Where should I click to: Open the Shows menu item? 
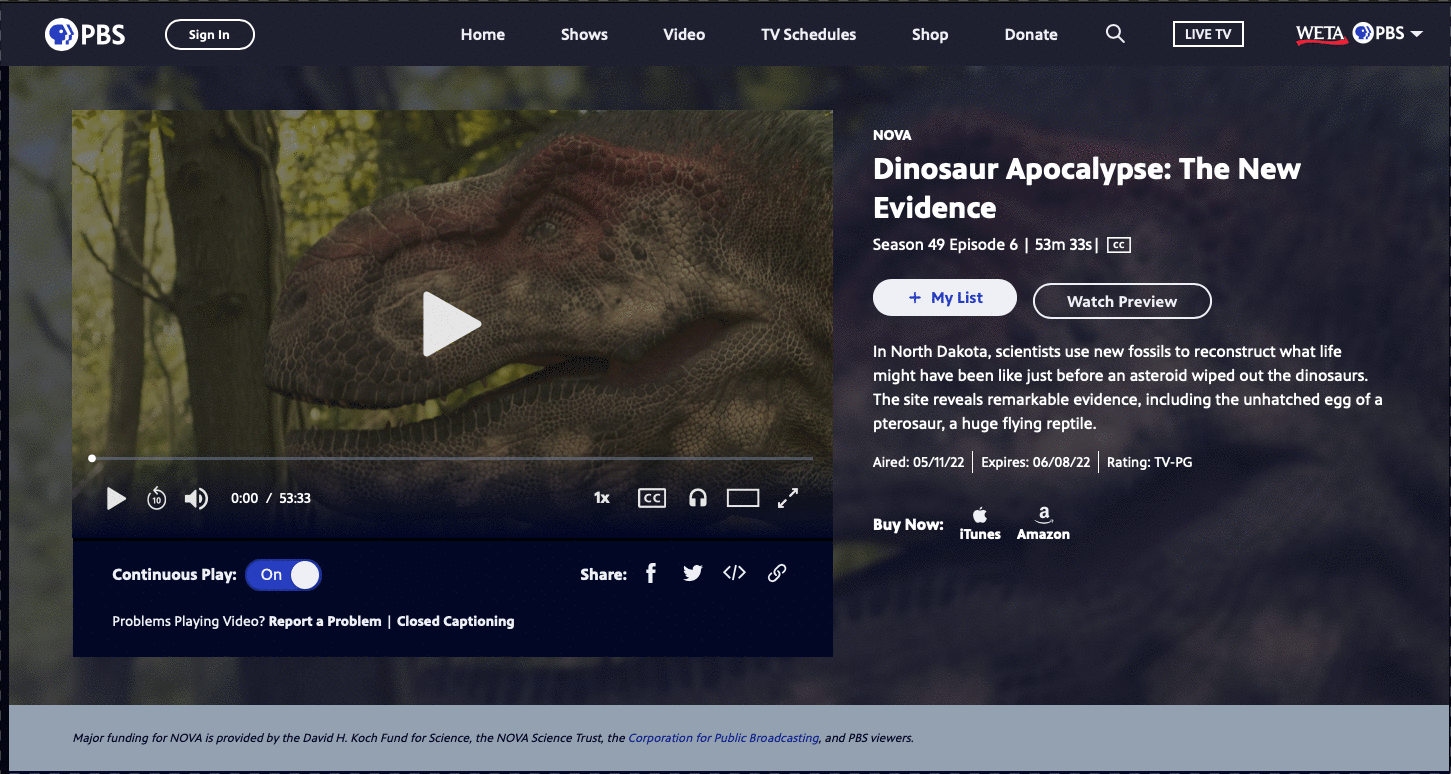584,34
